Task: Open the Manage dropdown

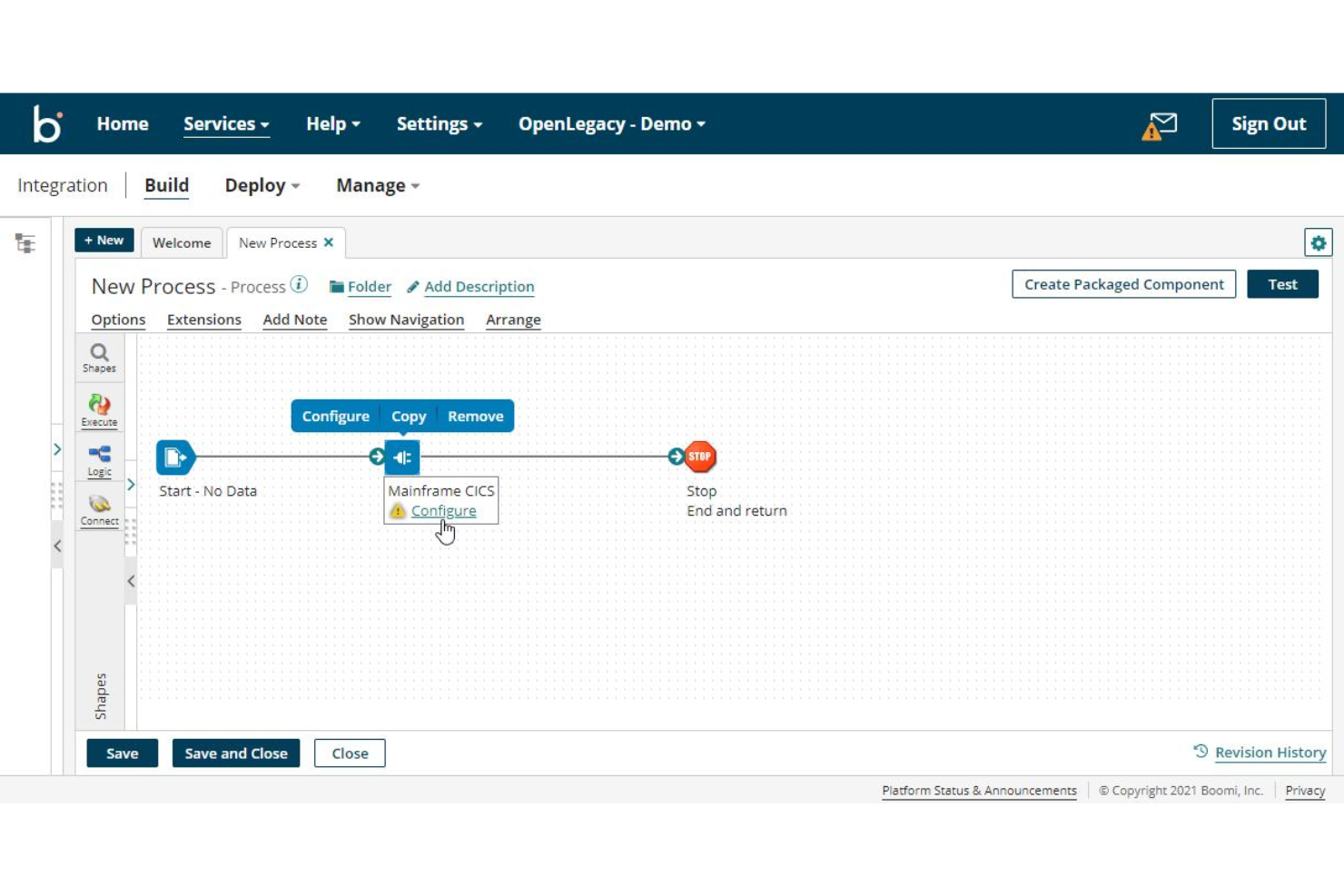Action: click(x=378, y=185)
